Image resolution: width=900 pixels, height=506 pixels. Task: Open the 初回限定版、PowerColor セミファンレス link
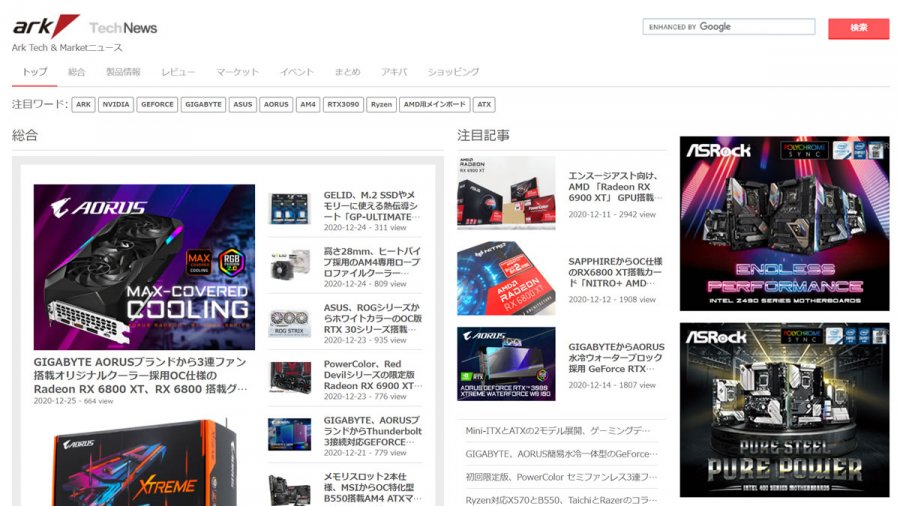pos(561,477)
